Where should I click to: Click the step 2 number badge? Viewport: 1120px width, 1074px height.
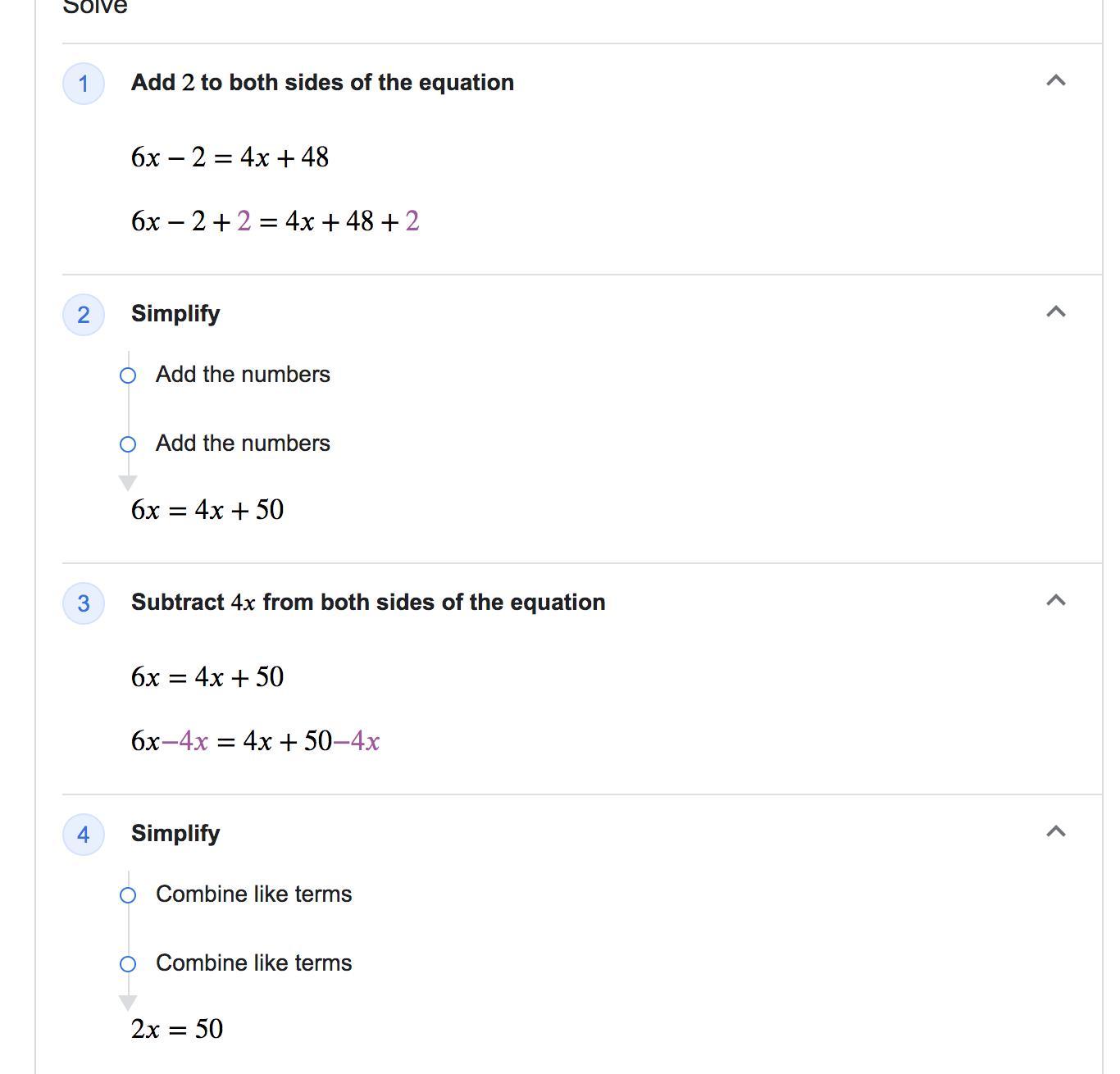click(x=84, y=315)
